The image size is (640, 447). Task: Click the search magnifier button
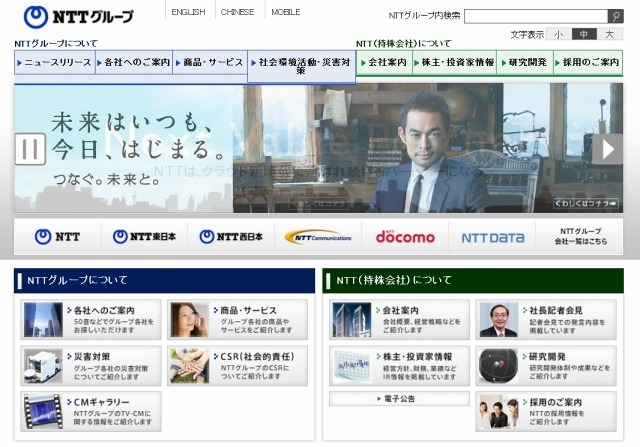click(616, 16)
